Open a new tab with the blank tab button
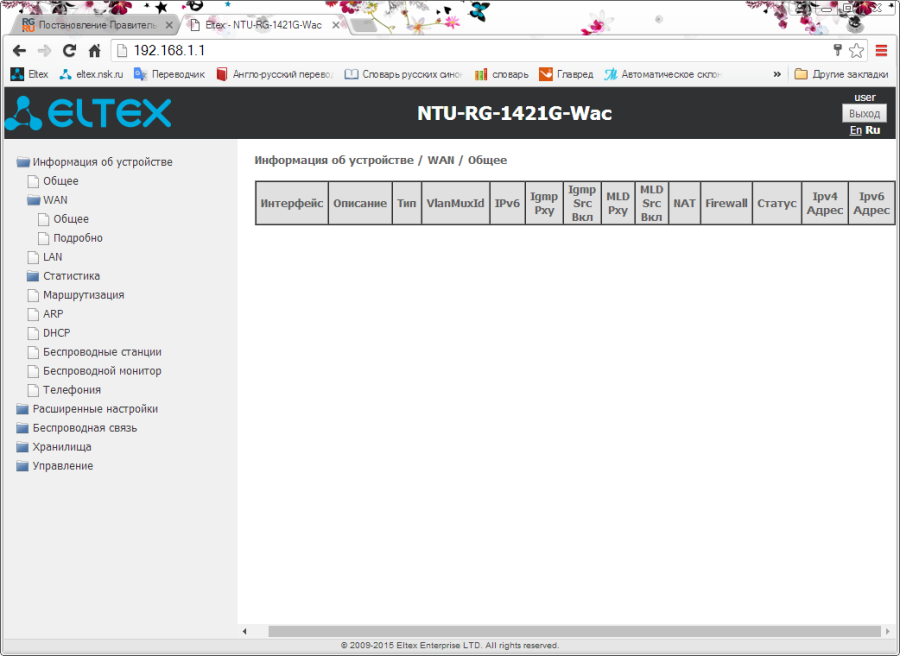This screenshot has height=656, width=900. click(x=363, y=25)
